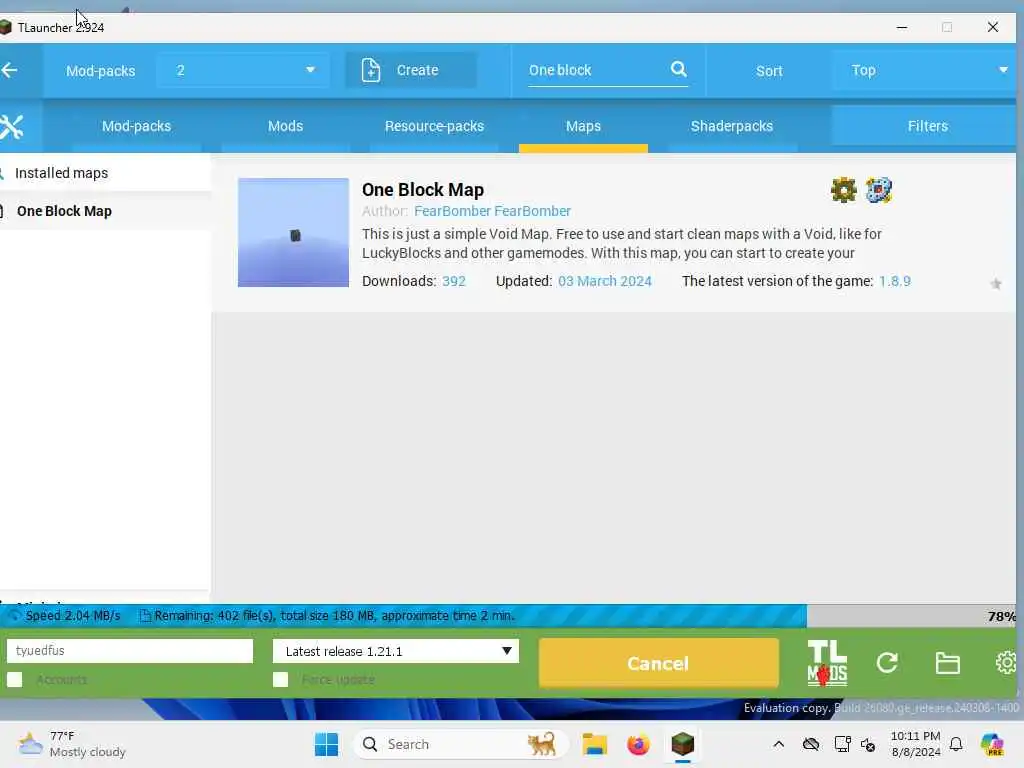
Task: Click the Windows taskbar Search box
Action: click(461, 744)
